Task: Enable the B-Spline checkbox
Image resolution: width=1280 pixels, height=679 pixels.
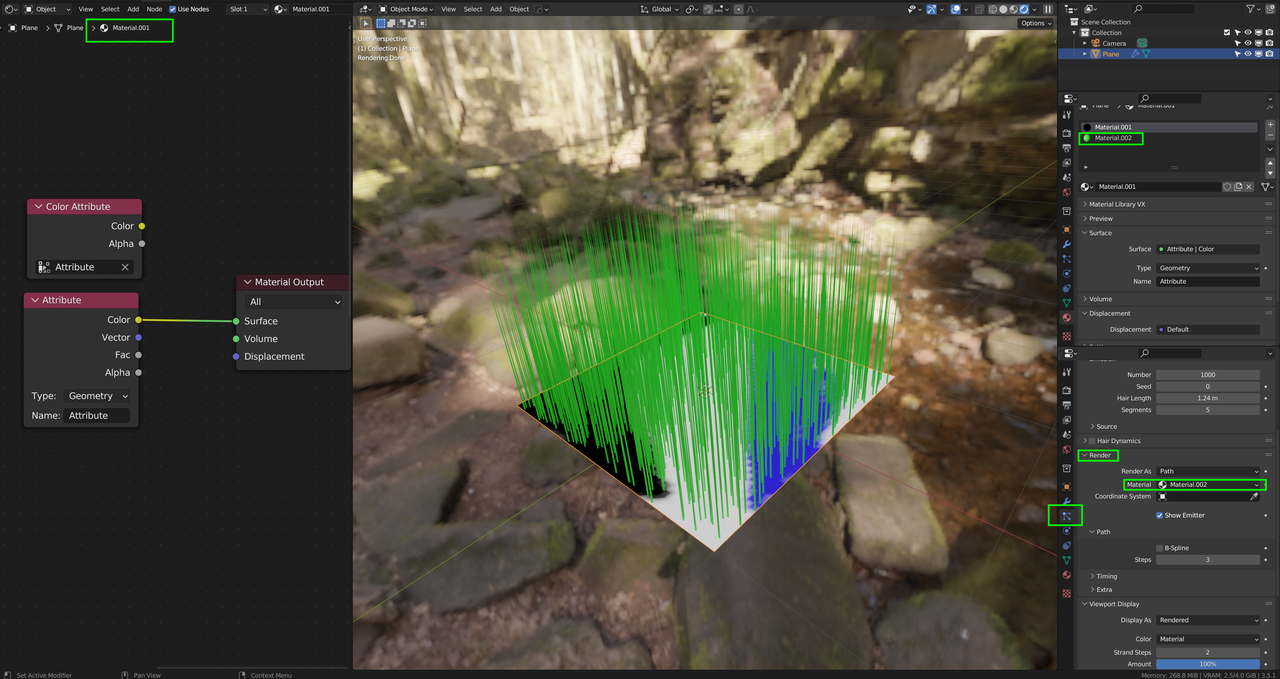Action: pos(1160,548)
